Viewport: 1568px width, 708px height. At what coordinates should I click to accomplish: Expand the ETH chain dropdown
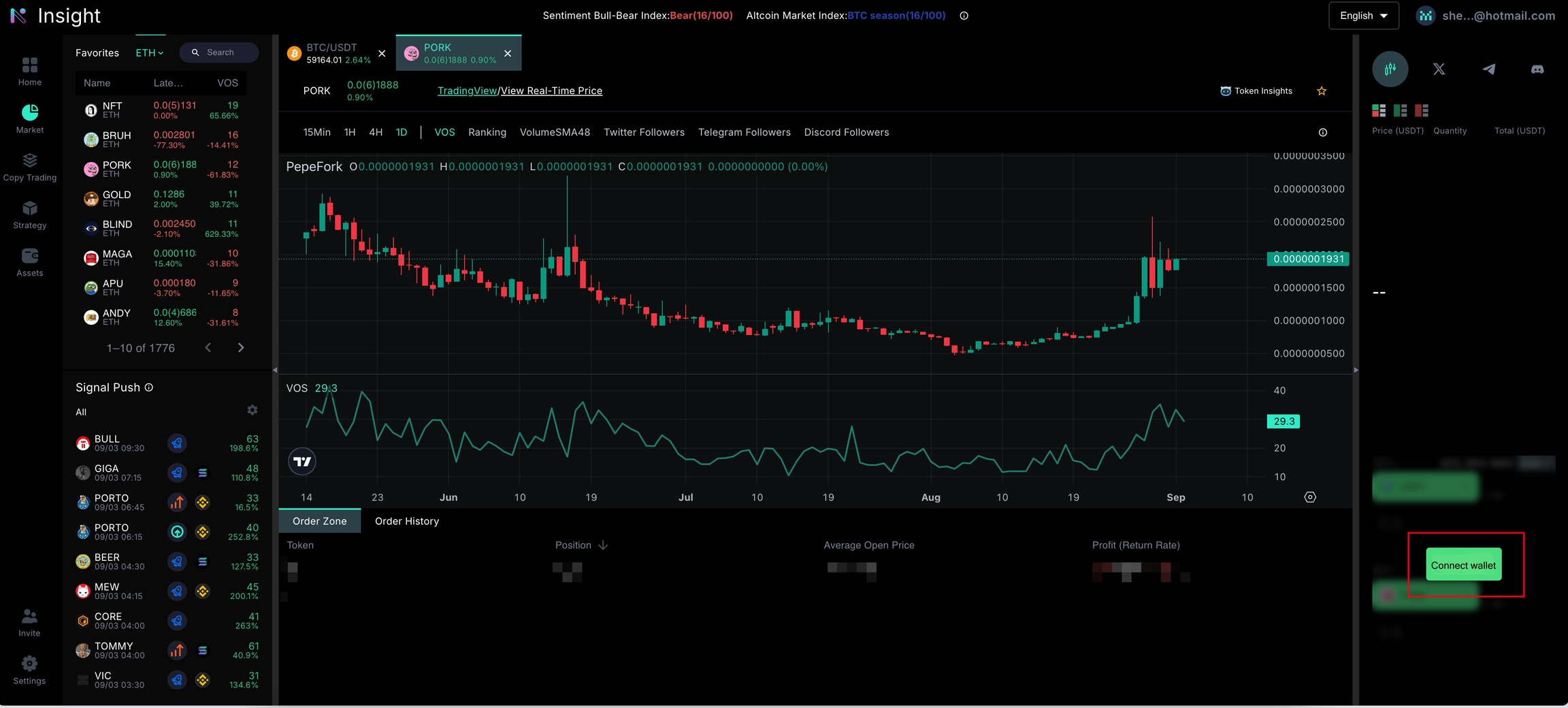pos(150,53)
